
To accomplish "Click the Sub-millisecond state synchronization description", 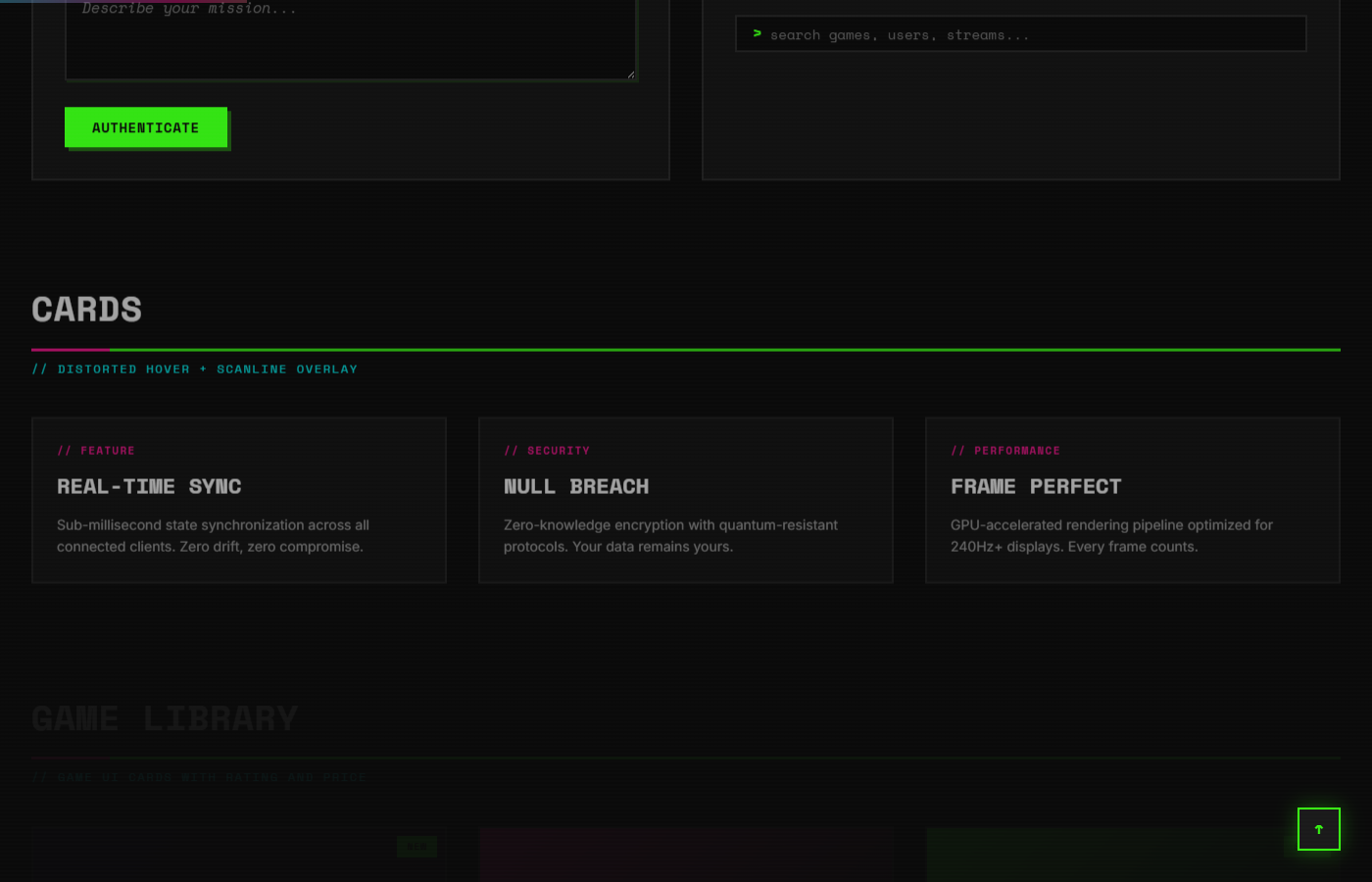I will 213,536.
